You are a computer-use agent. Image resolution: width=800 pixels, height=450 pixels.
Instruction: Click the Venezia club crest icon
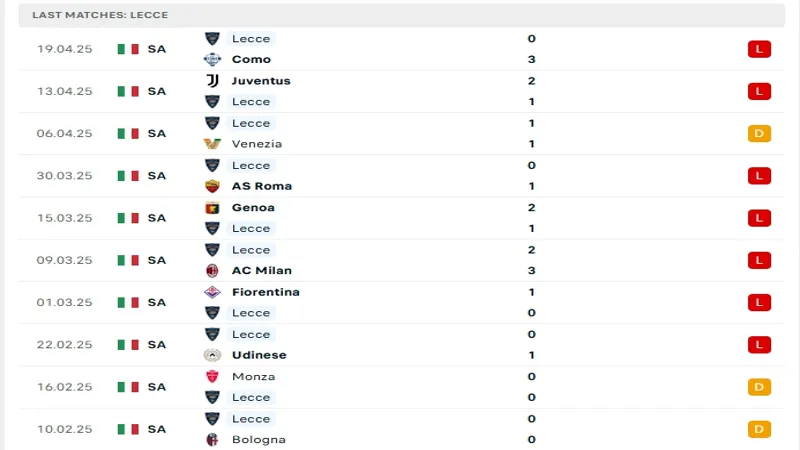[x=212, y=144]
